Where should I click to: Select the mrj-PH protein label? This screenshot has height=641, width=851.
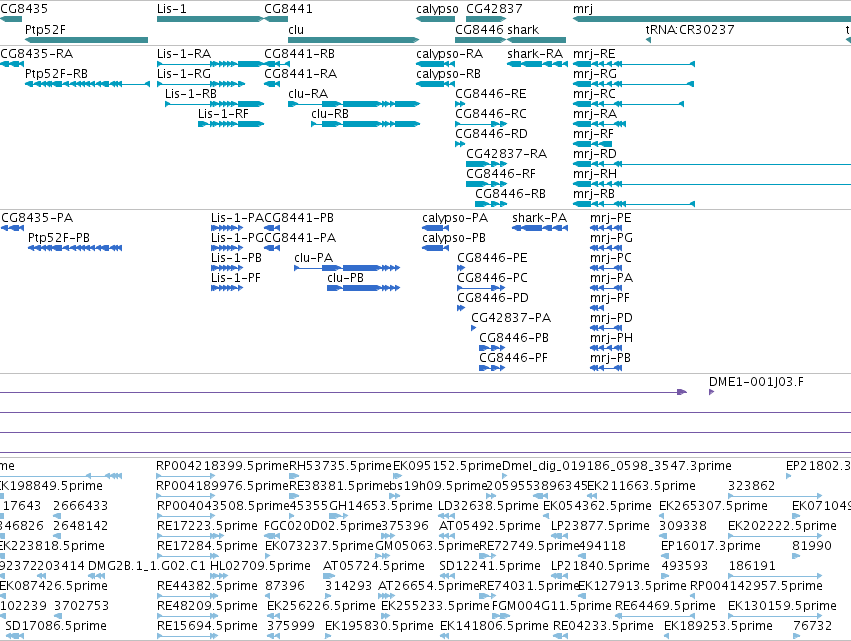tap(611, 338)
